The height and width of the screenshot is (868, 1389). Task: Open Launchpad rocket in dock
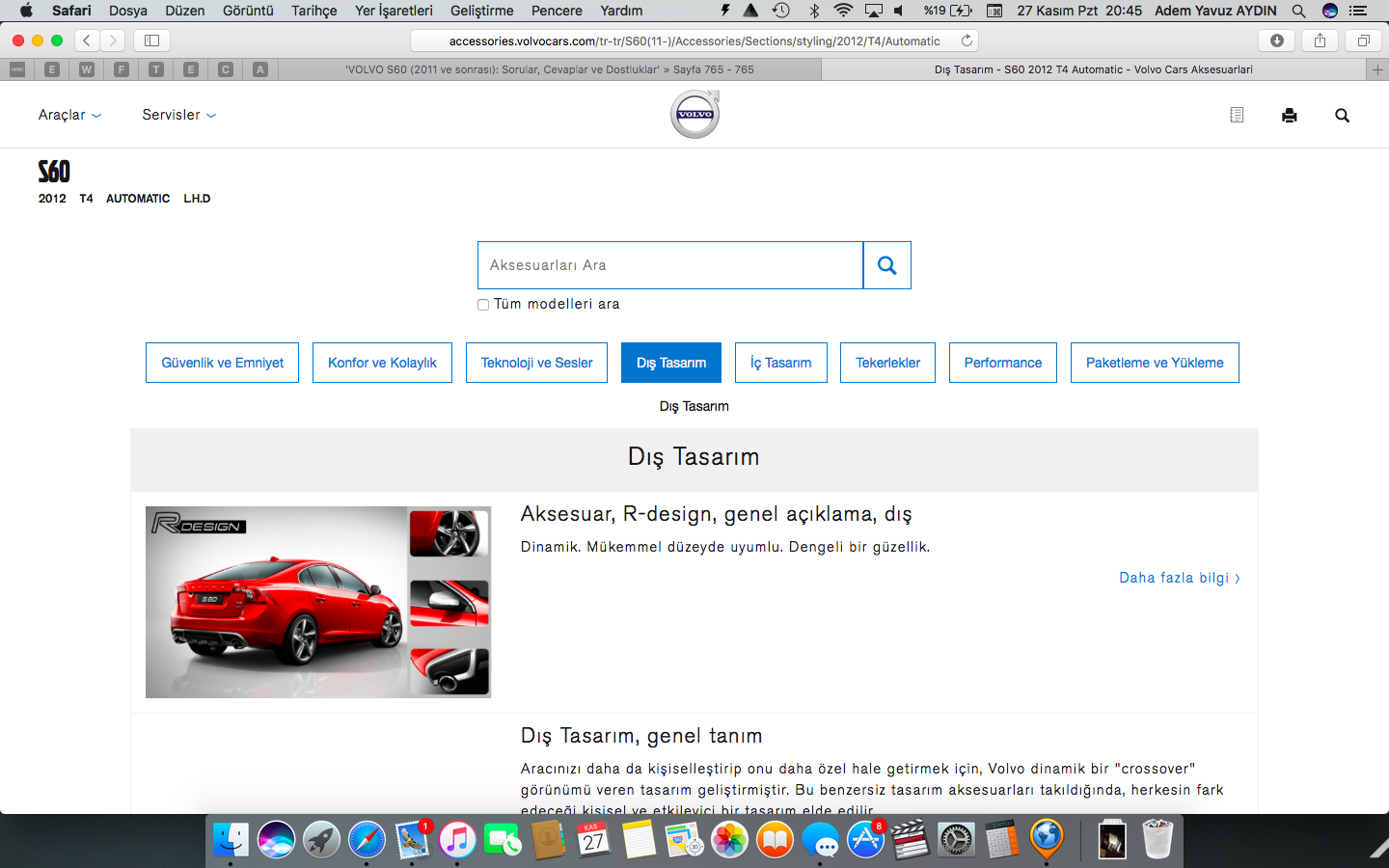(x=321, y=840)
